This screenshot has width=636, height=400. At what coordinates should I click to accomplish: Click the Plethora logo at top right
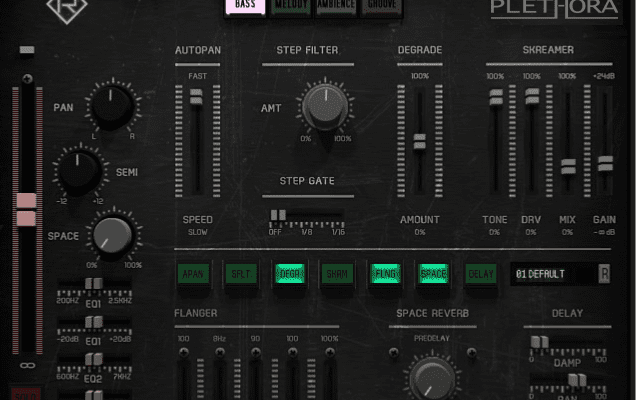pyautogui.click(x=553, y=12)
